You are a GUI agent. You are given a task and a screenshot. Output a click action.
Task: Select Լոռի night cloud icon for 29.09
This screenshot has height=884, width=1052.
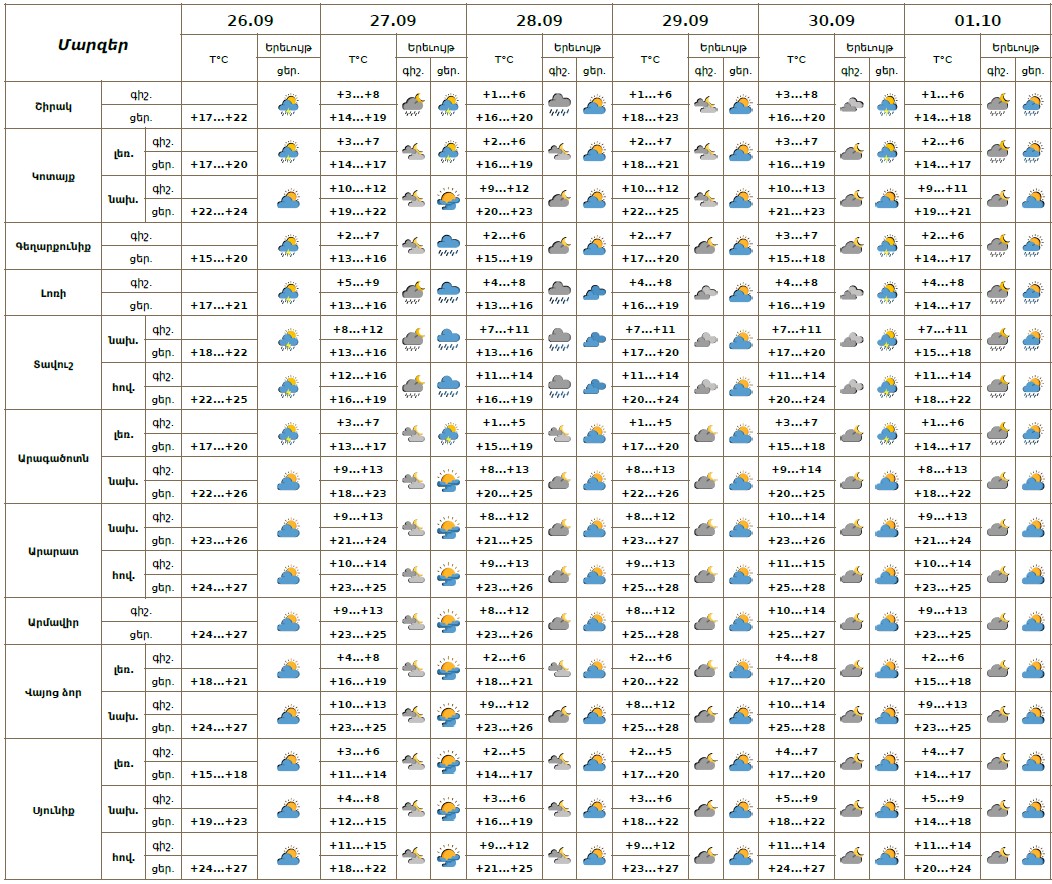point(706,293)
